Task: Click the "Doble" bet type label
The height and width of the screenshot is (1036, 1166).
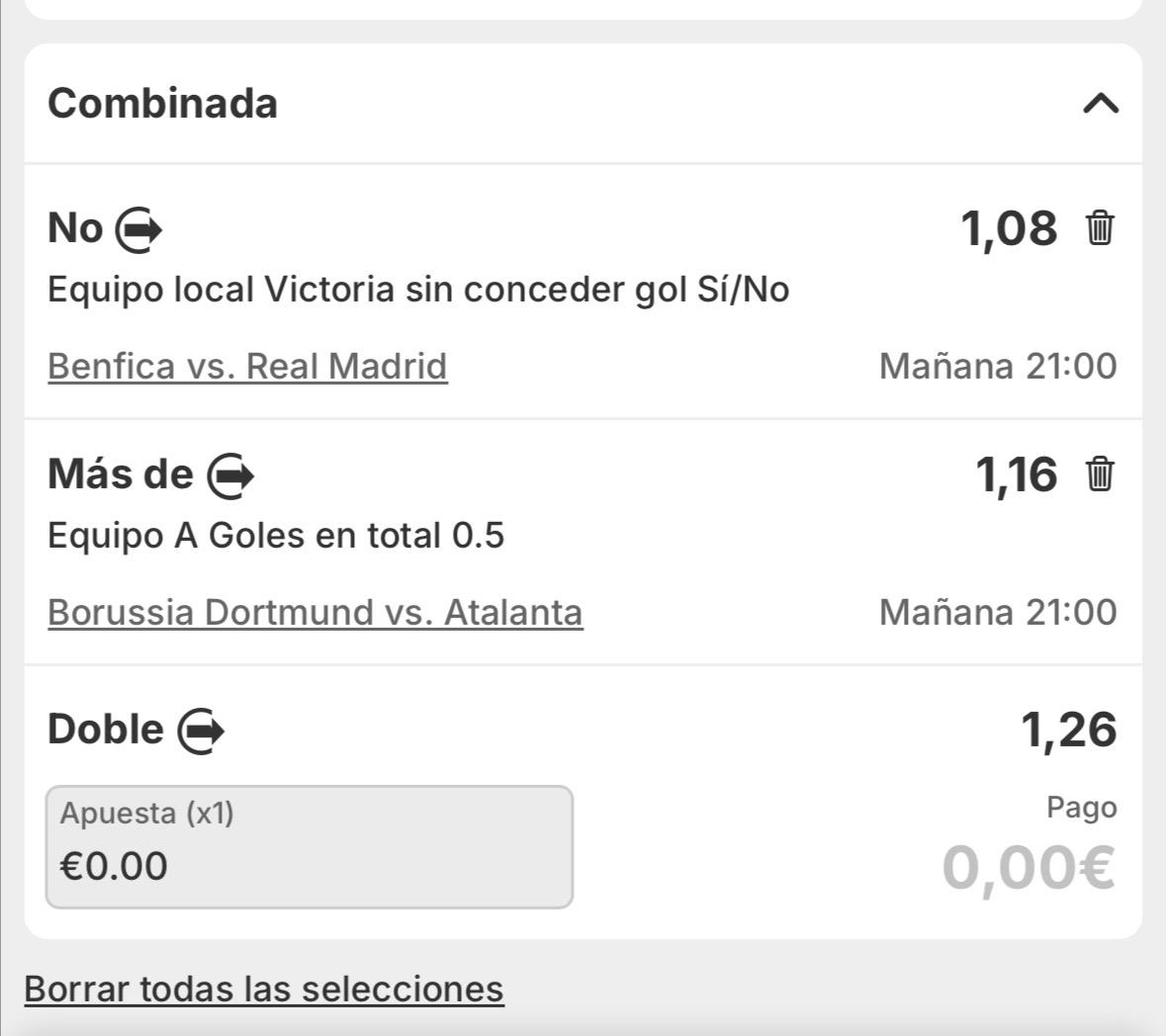Action: [106, 730]
